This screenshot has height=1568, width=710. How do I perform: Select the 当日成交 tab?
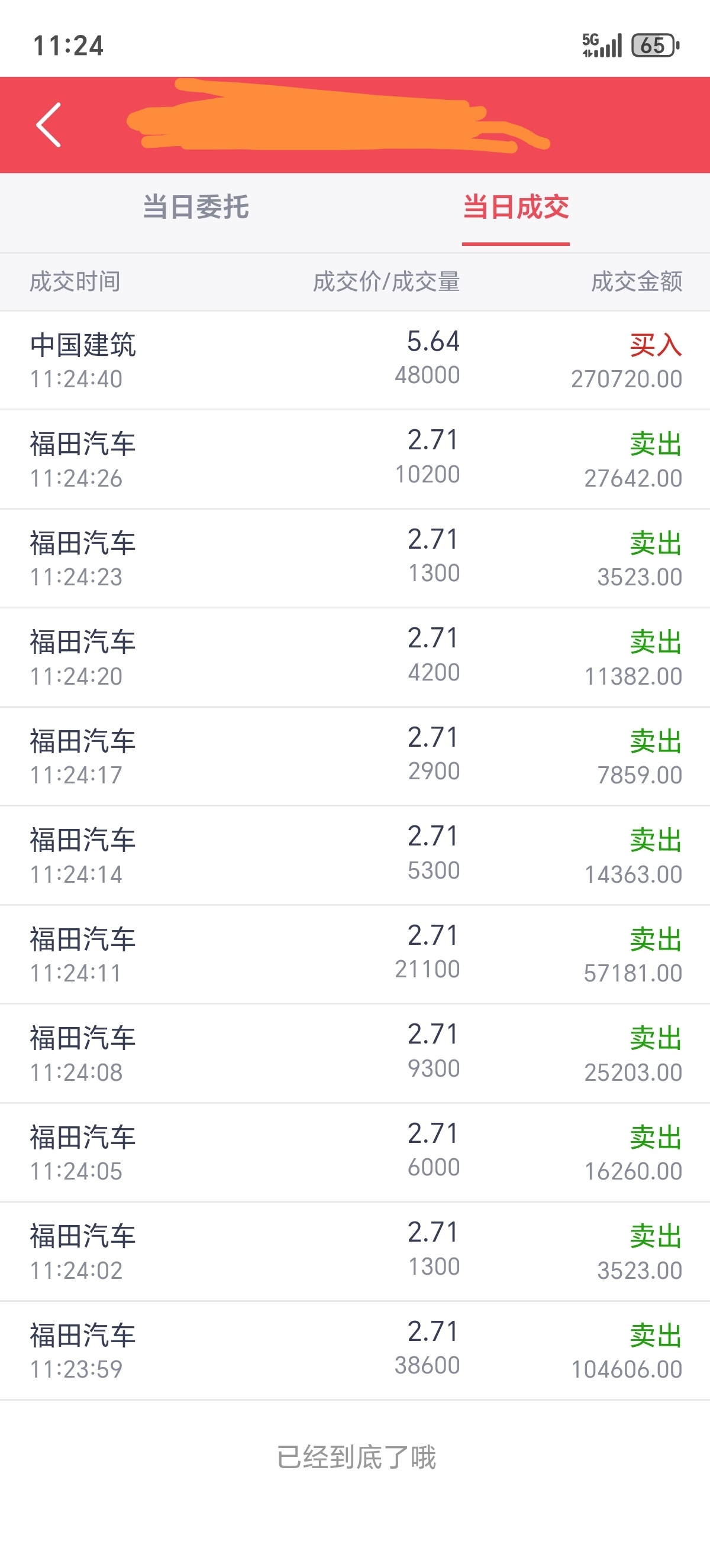[x=516, y=207]
